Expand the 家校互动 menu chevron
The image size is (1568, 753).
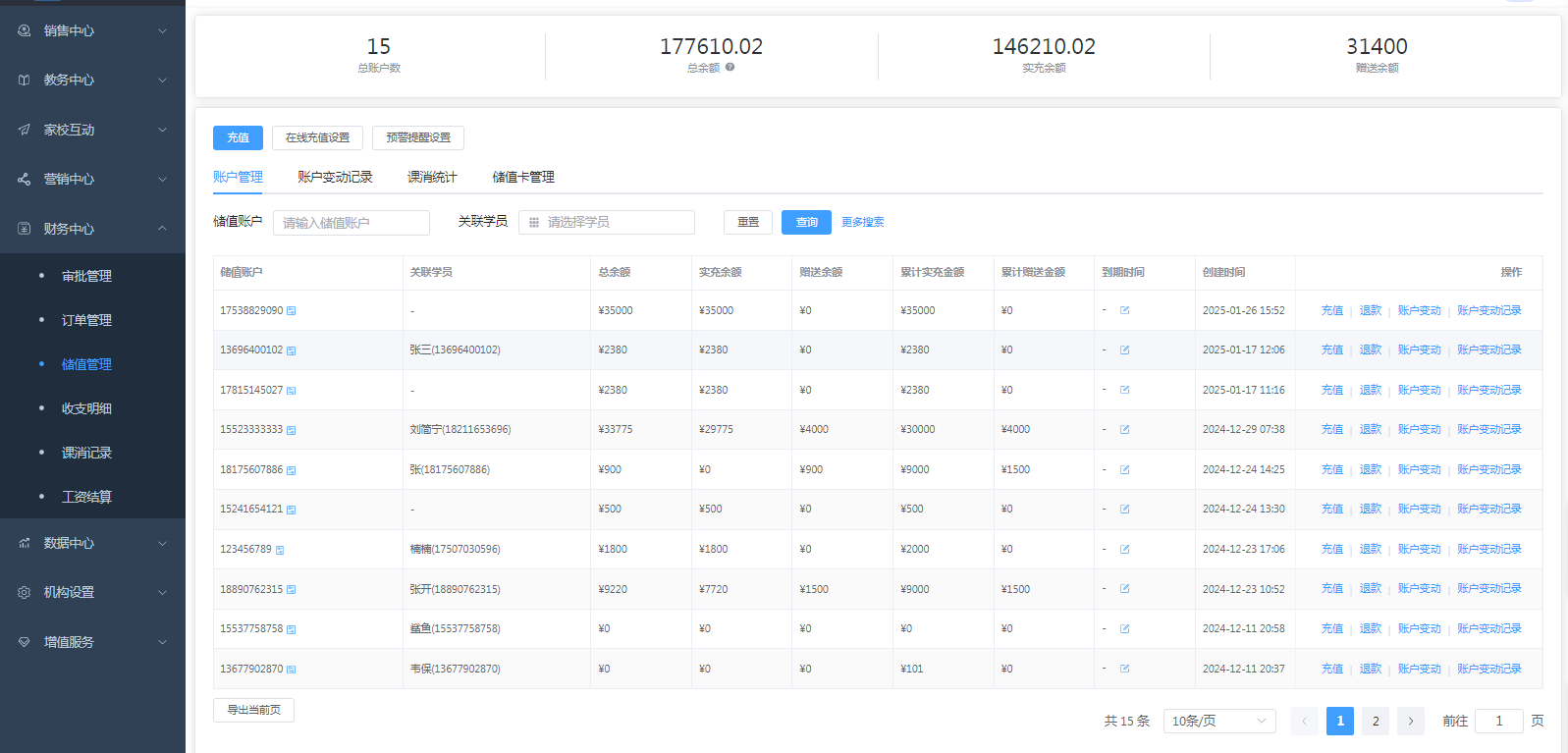point(163,130)
